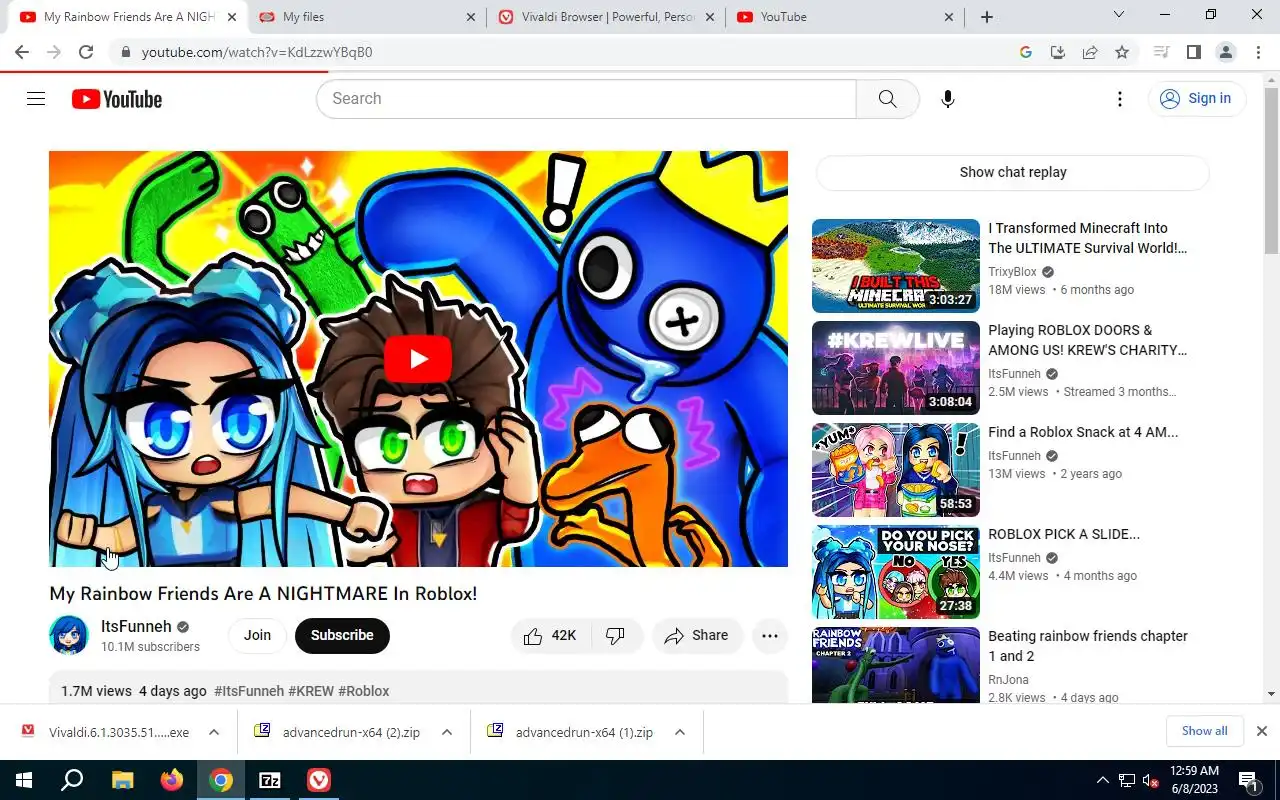Open the #KREW hashtag link
1280x800 pixels.
[311, 691]
